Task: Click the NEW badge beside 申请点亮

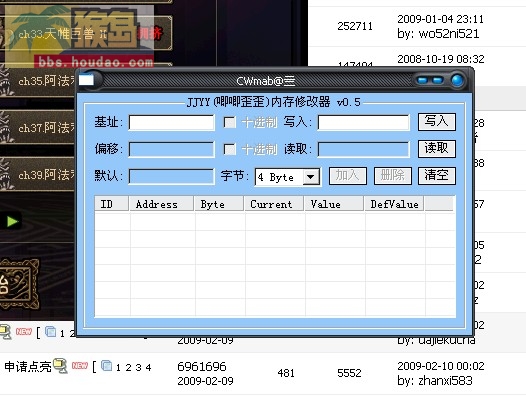Action: [x=80, y=366]
